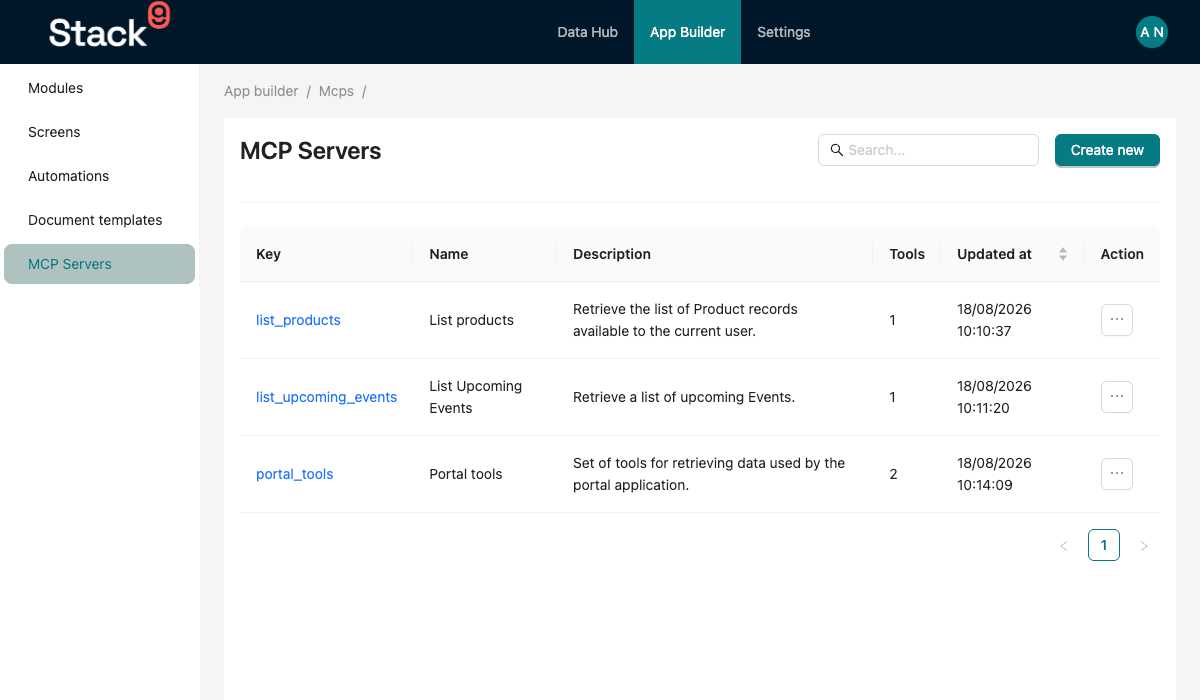This screenshot has width=1200, height=700.
Task: Click the search magnifier icon
Action: point(836,150)
